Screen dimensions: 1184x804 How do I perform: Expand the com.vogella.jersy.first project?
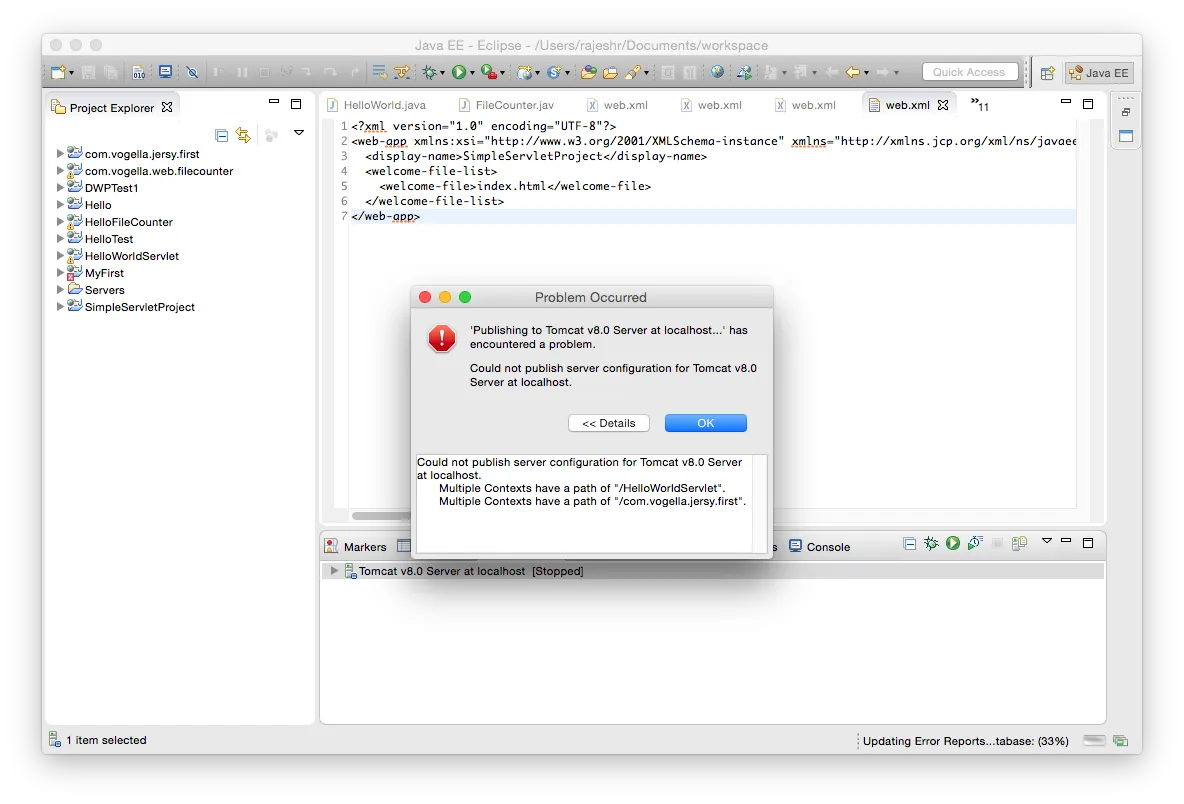click(60, 153)
